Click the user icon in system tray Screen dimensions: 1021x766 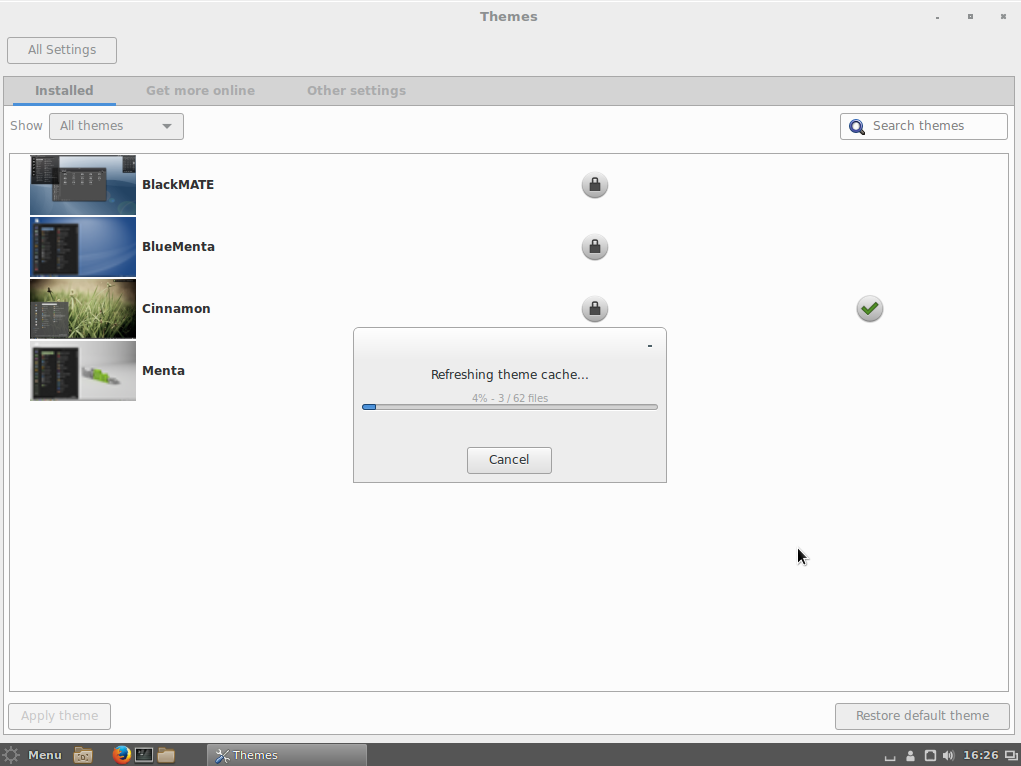pos(910,756)
